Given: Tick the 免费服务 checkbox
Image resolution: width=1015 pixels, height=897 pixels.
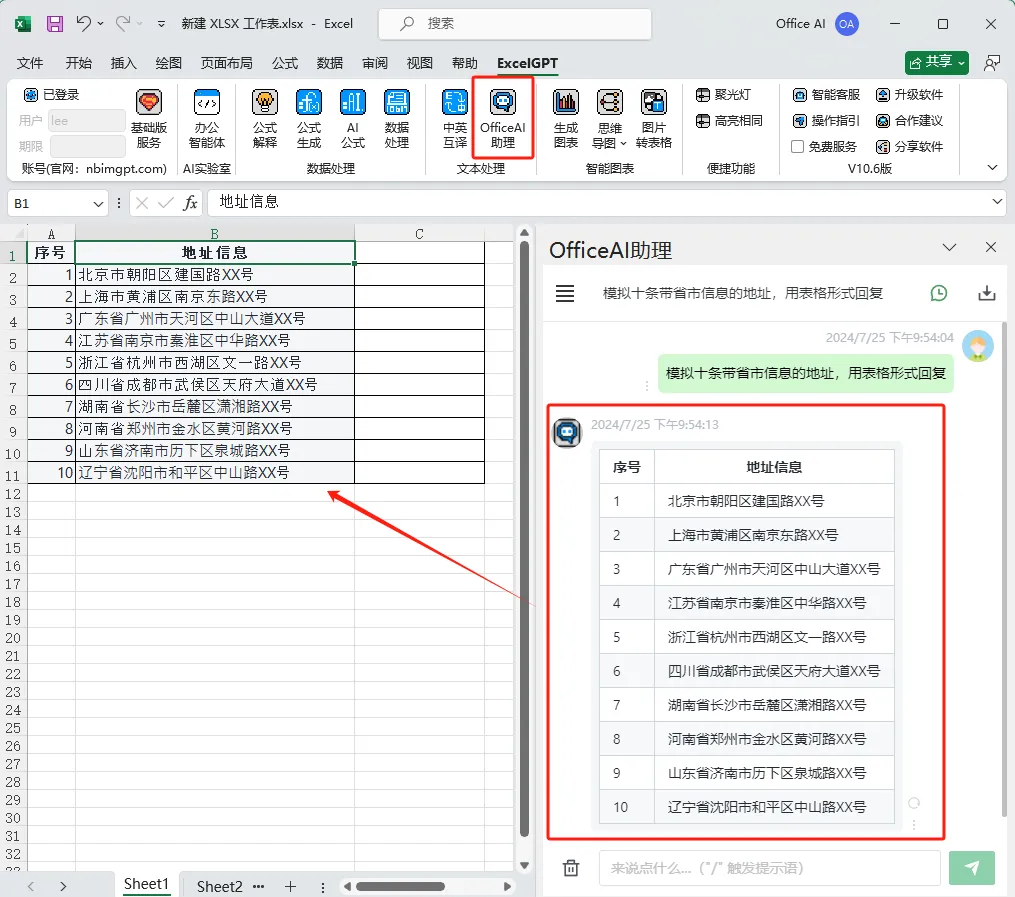Looking at the screenshot, I should pyautogui.click(x=798, y=147).
